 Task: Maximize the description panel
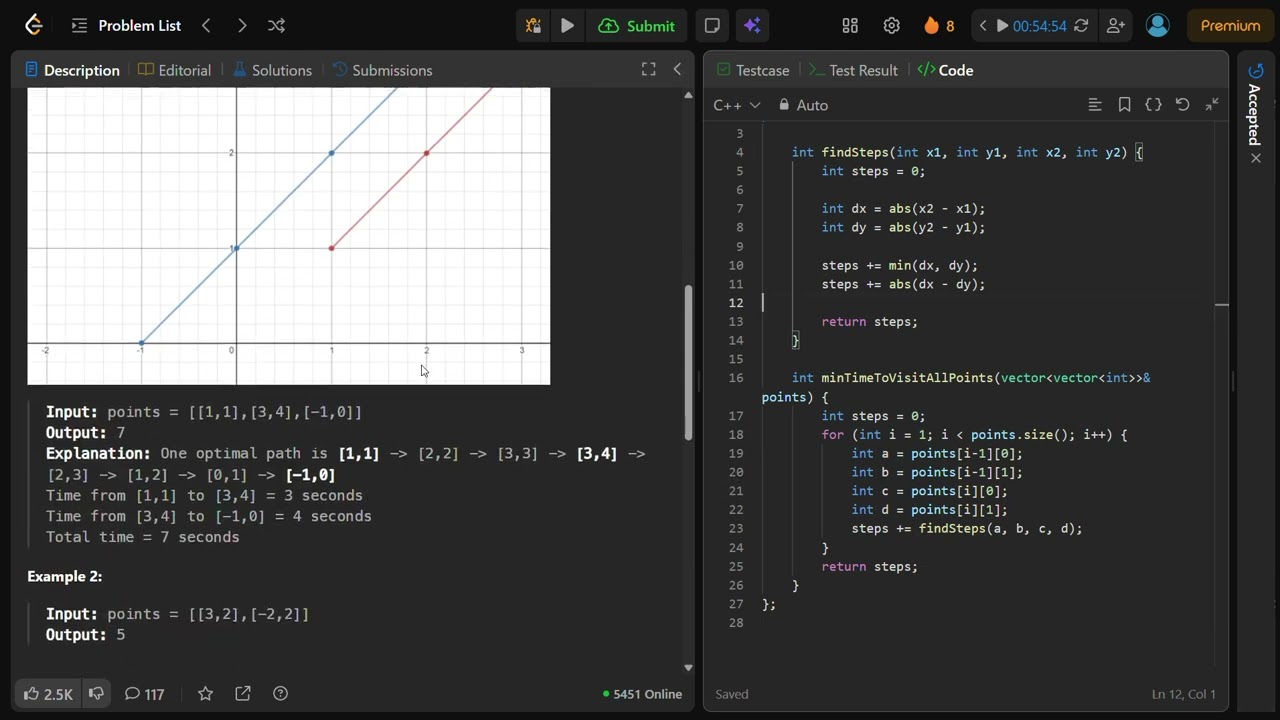(x=649, y=69)
